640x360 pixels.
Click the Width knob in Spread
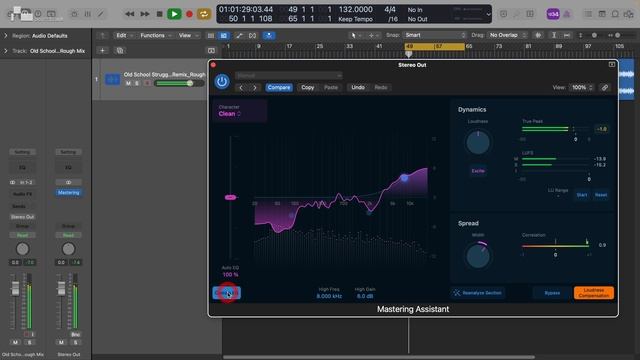(x=478, y=256)
